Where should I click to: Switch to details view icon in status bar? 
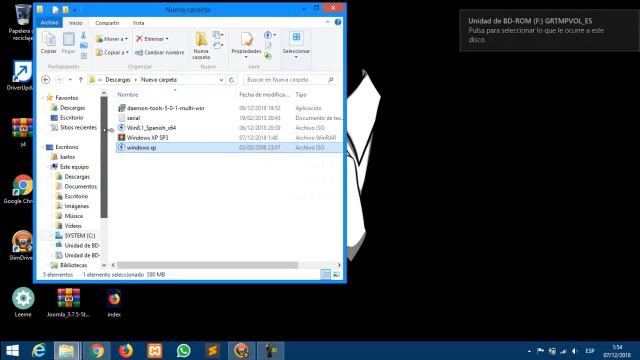pyautogui.click(x=325, y=275)
